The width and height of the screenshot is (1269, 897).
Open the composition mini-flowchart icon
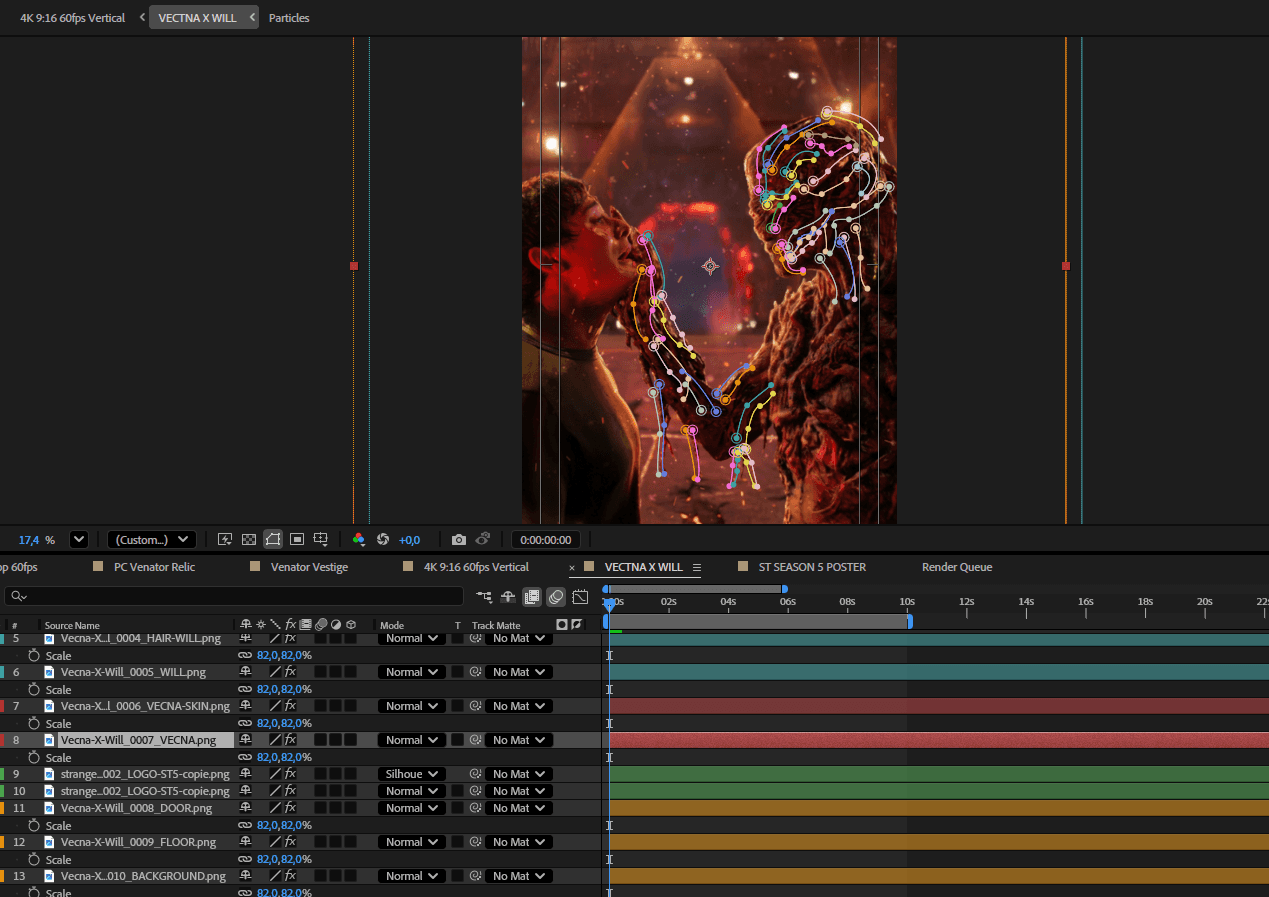484,597
